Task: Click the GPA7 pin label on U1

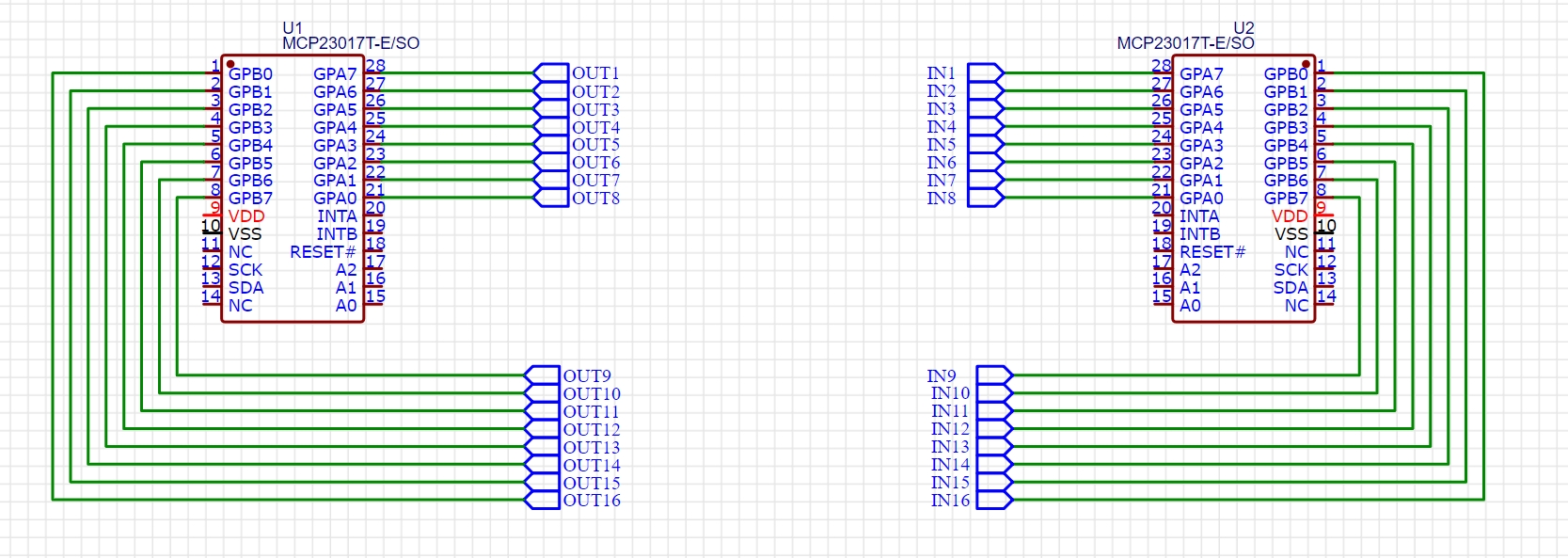Action: pos(335,73)
